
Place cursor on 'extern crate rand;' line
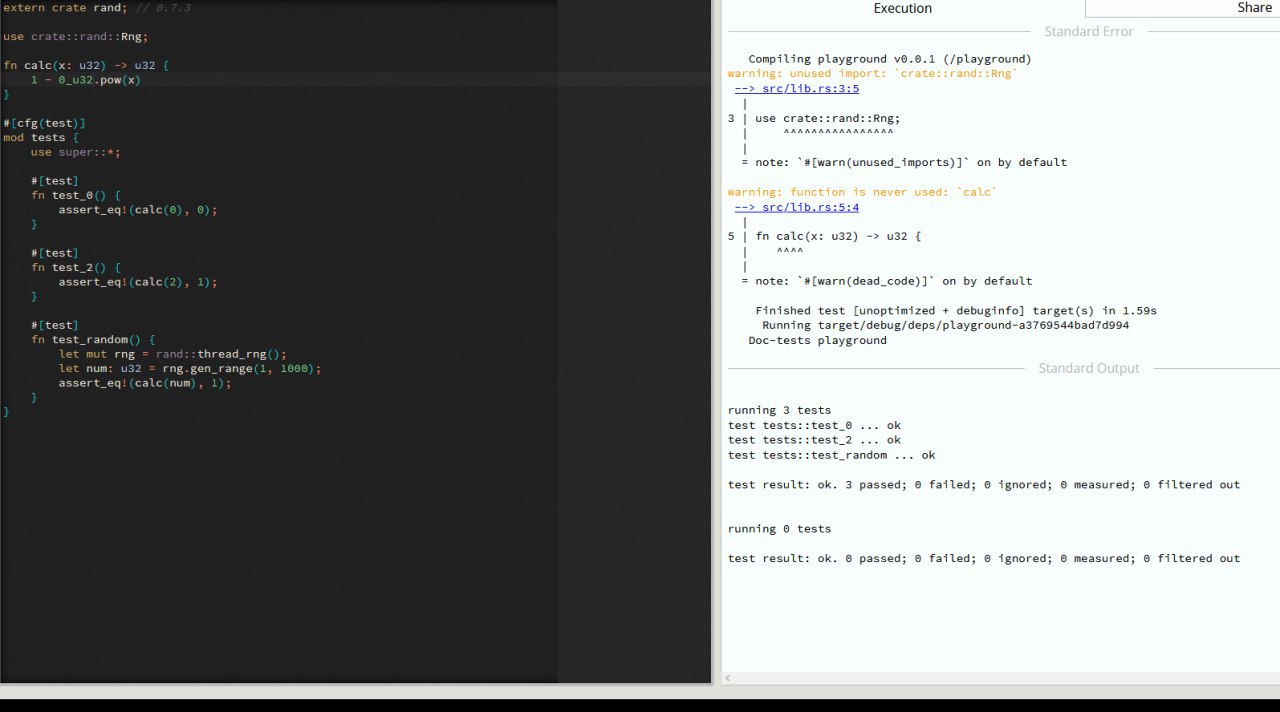point(97,7)
